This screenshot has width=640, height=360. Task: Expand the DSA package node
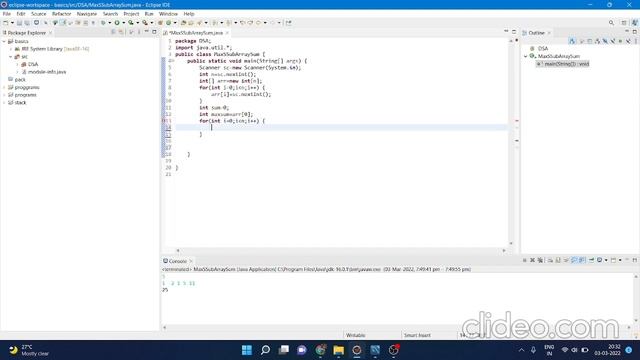pyautogui.click(x=17, y=64)
